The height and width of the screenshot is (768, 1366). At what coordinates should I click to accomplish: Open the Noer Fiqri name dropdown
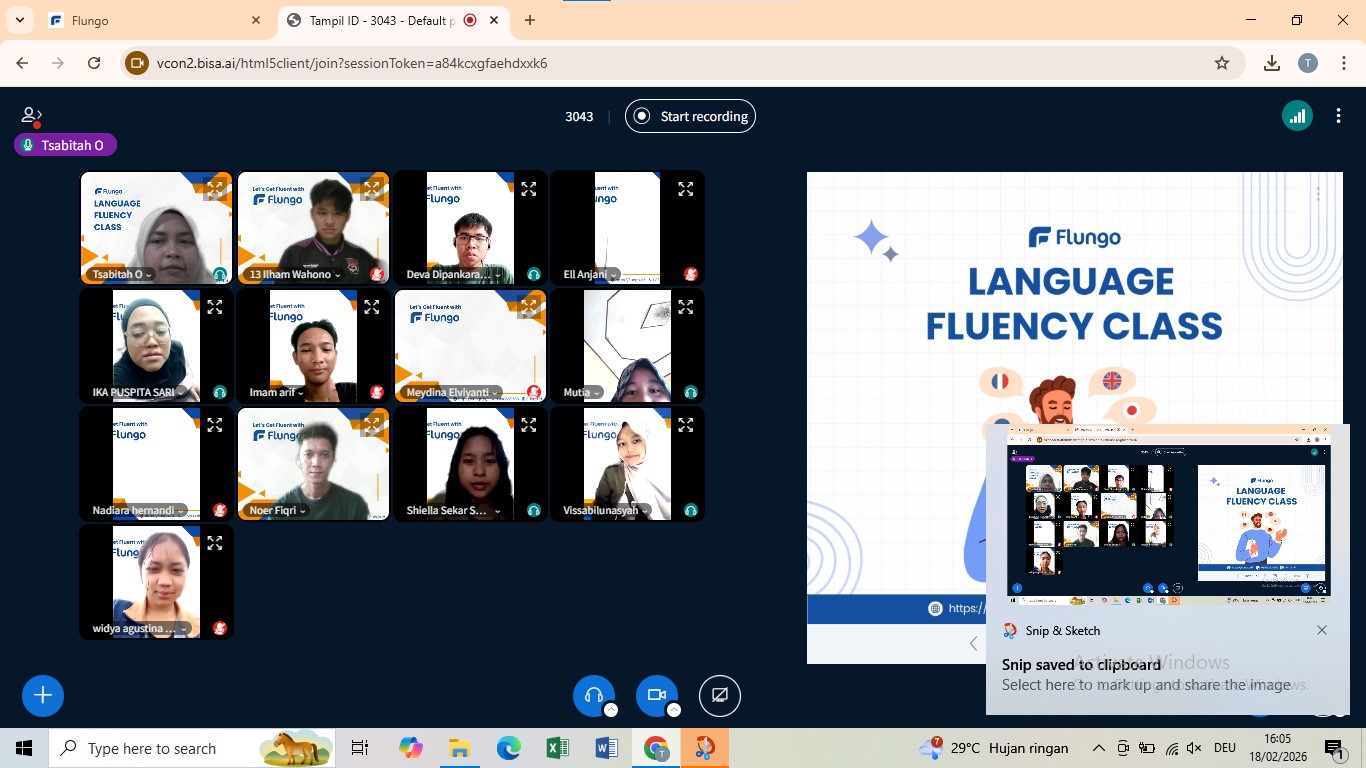(x=278, y=510)
